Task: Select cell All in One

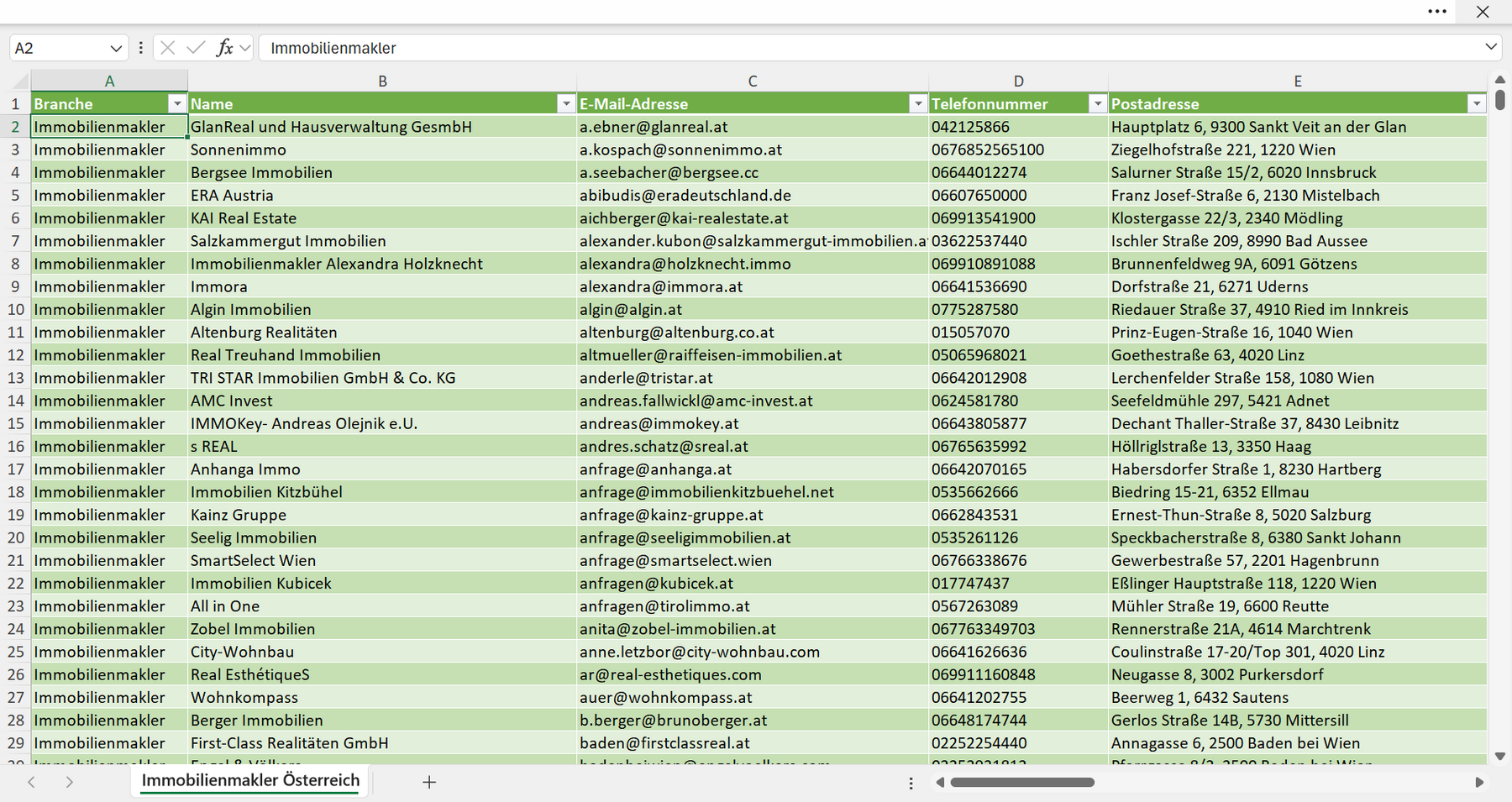Action: coord(382,605)
